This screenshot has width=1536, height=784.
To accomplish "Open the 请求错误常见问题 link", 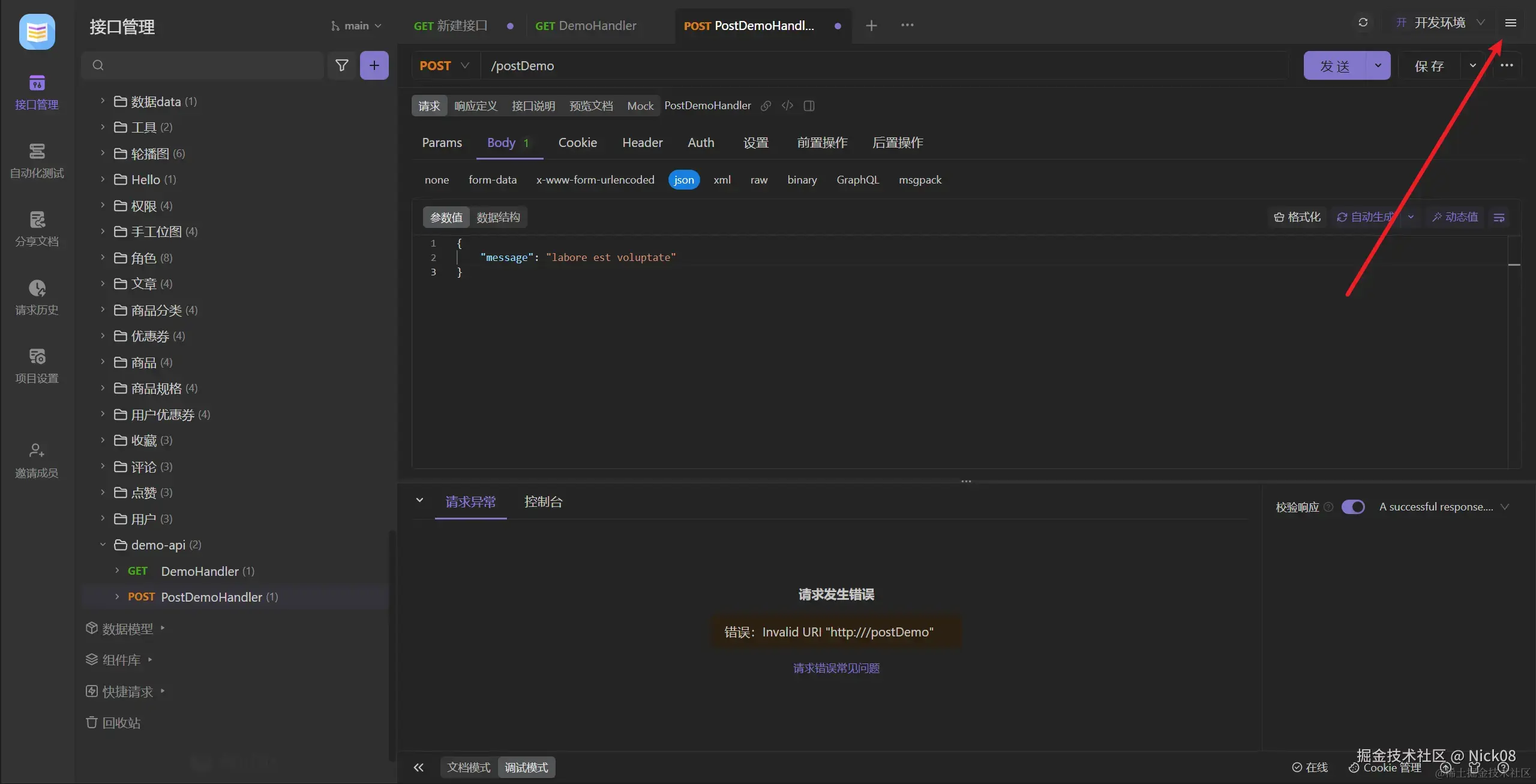I will tap(836, 668).
